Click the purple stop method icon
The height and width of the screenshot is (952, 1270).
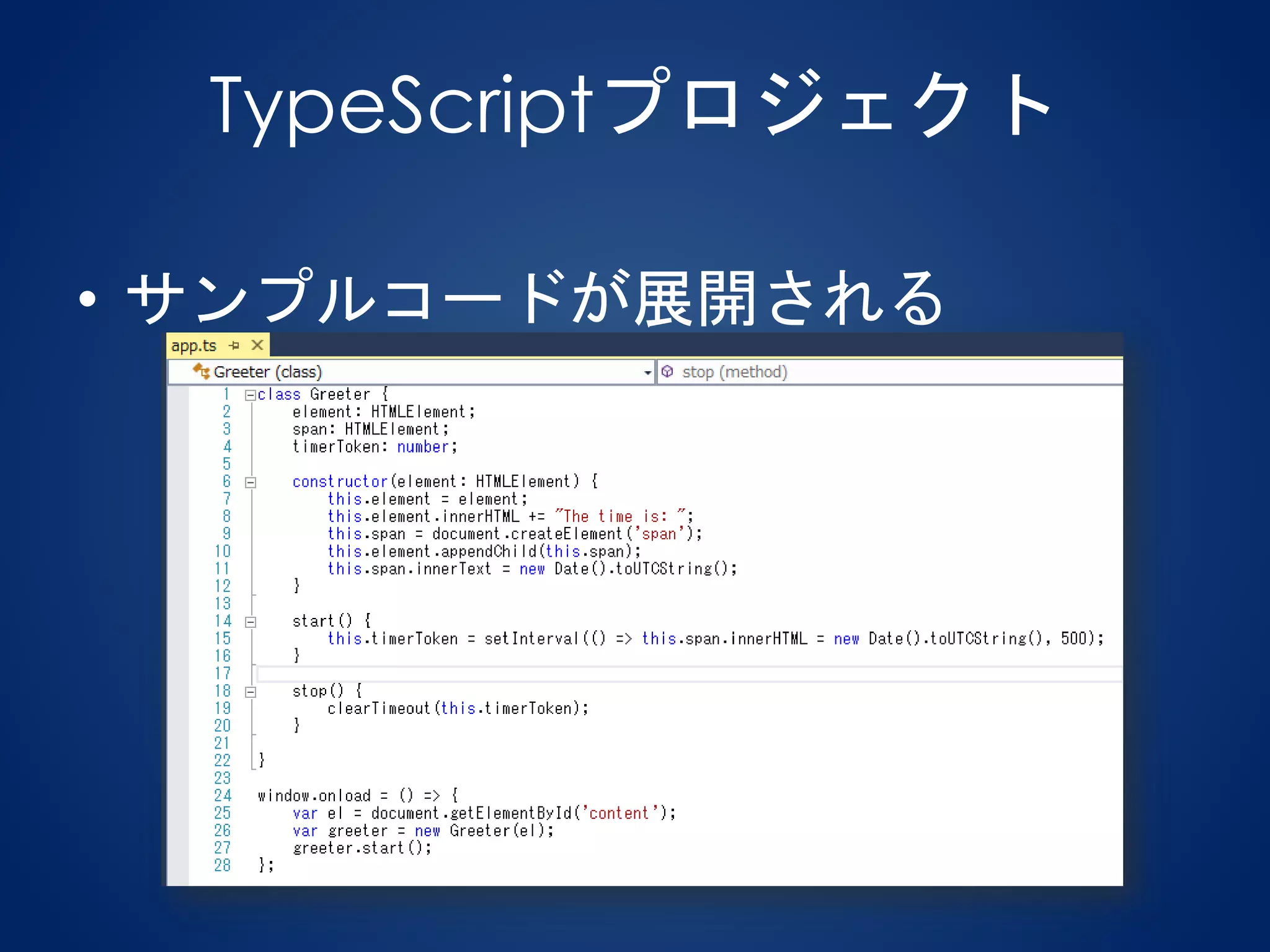pyautogui.click(x=667, y=371)
